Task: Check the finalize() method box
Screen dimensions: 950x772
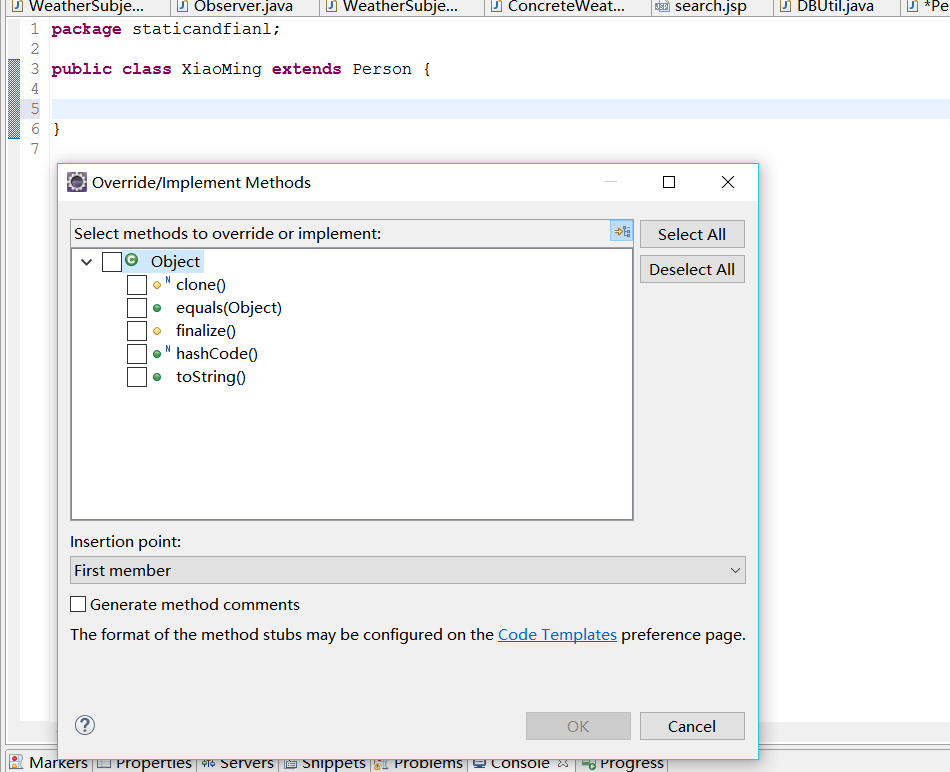Action: [137, 331]
